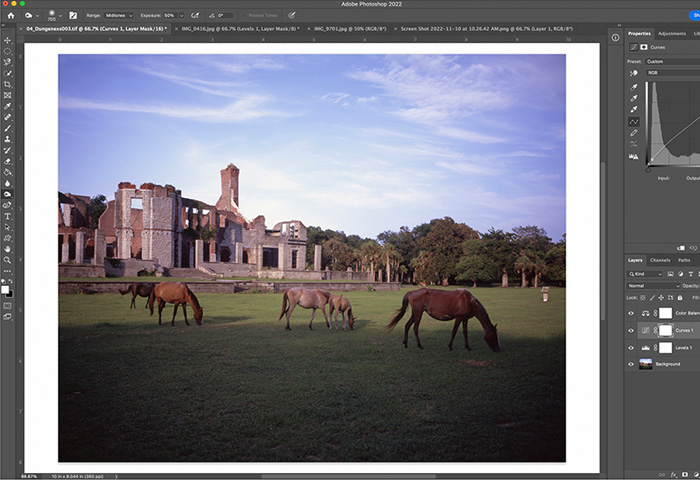Open the layer Kind filter dropdown
This screenshot has width=700, height=480.
coord(645,274)
